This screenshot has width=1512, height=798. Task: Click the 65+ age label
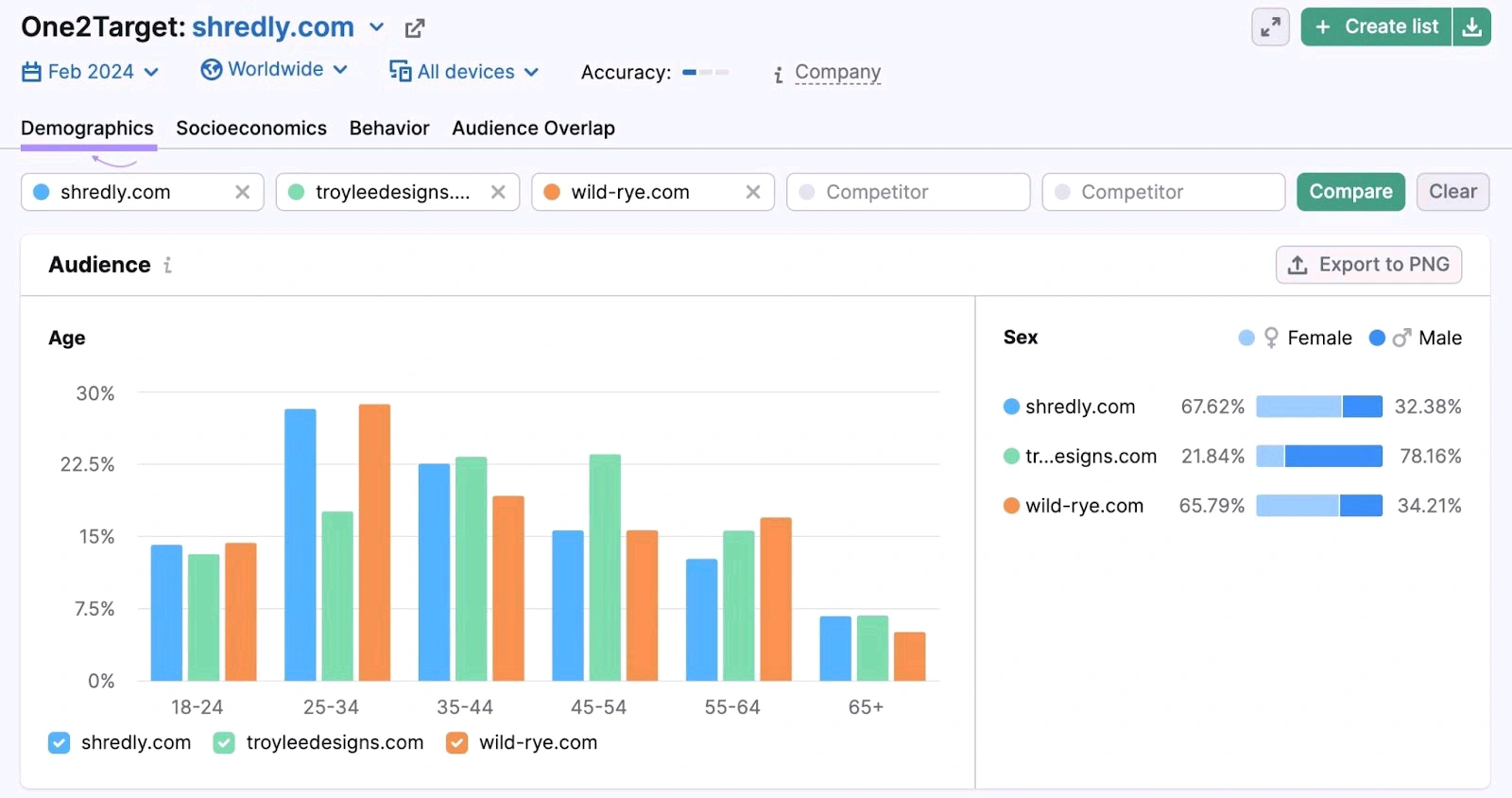[x=866, y=707]
